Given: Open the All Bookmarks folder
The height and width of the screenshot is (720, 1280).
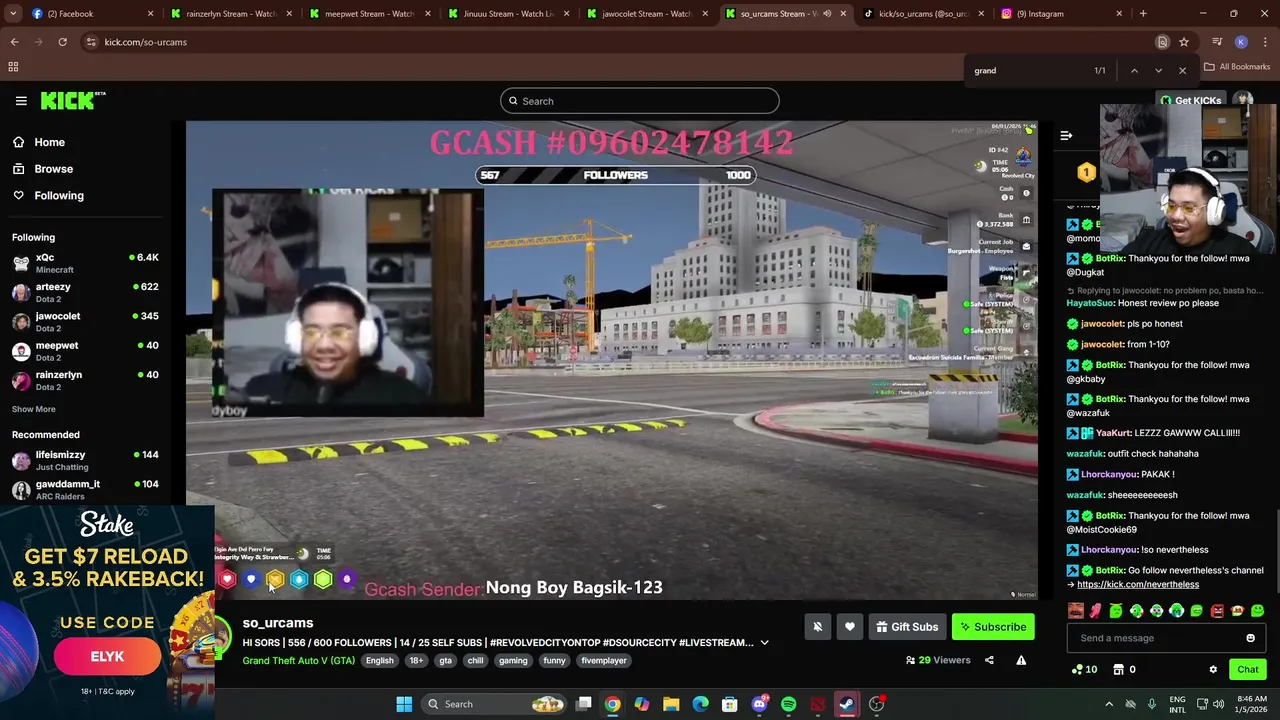Looking at the screenshot, I should coord(1238,67).
